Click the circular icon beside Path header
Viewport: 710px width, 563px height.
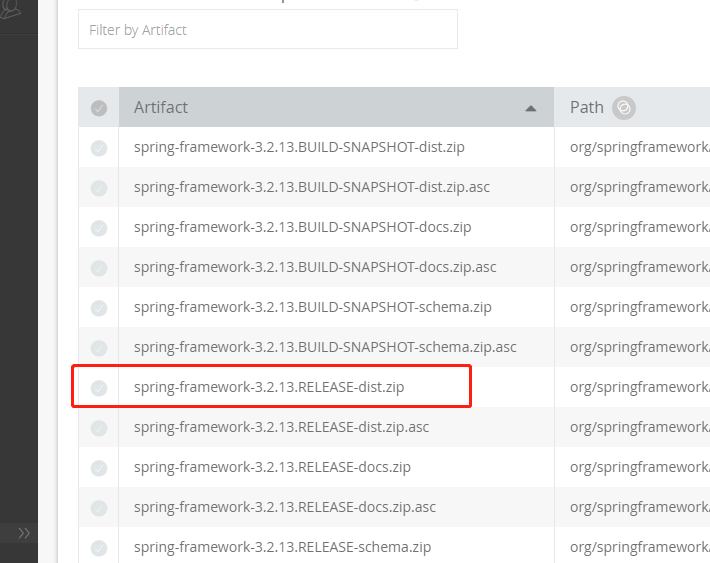(624, 108)
